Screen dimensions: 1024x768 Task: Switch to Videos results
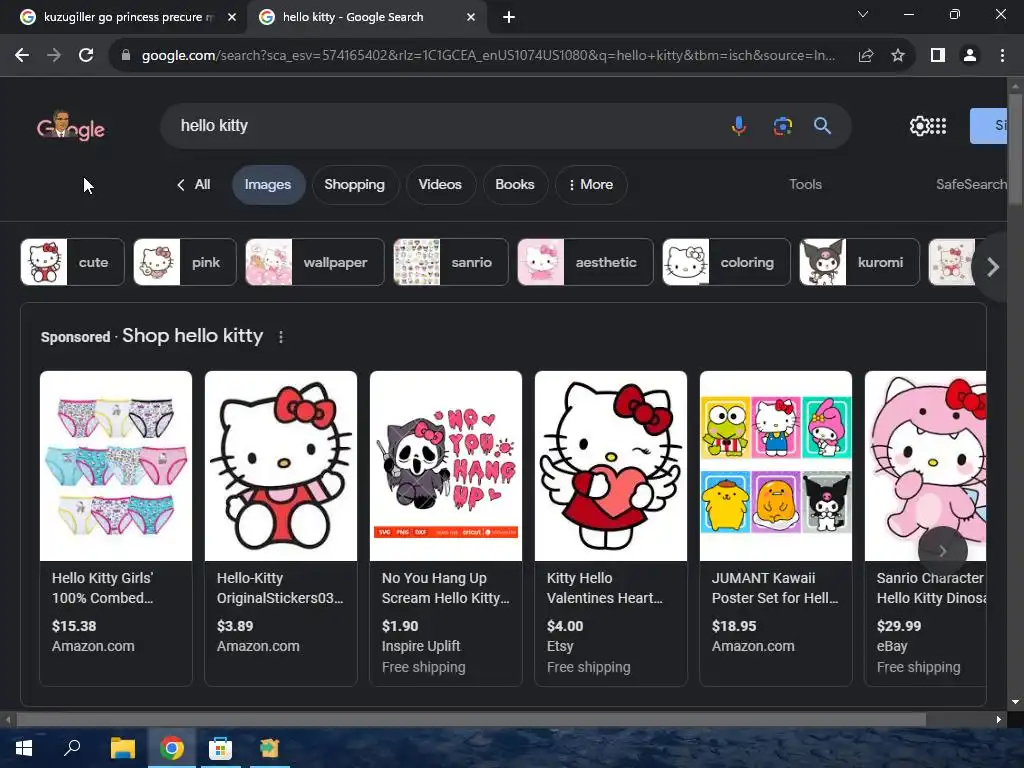click(x=440, y=185)
